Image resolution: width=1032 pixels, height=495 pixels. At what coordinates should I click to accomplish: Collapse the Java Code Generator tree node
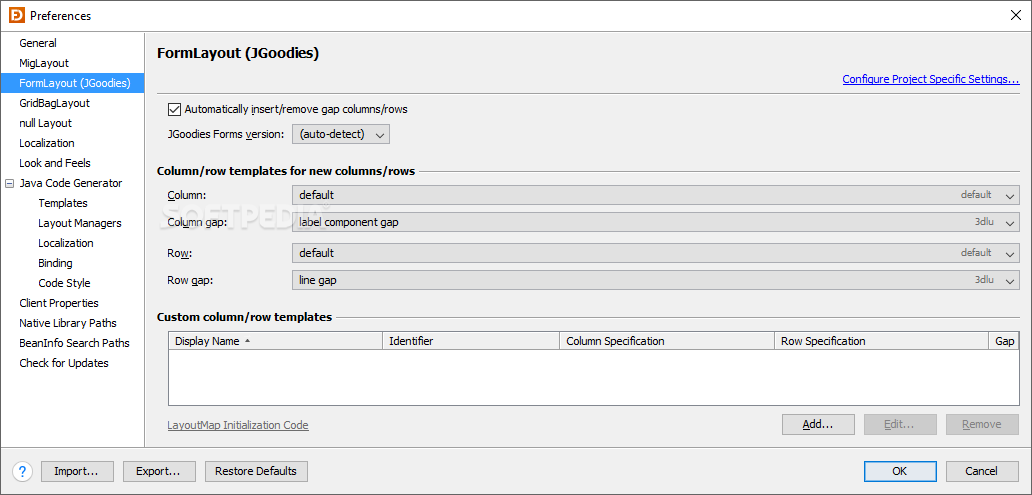click(x=9, y=184)
